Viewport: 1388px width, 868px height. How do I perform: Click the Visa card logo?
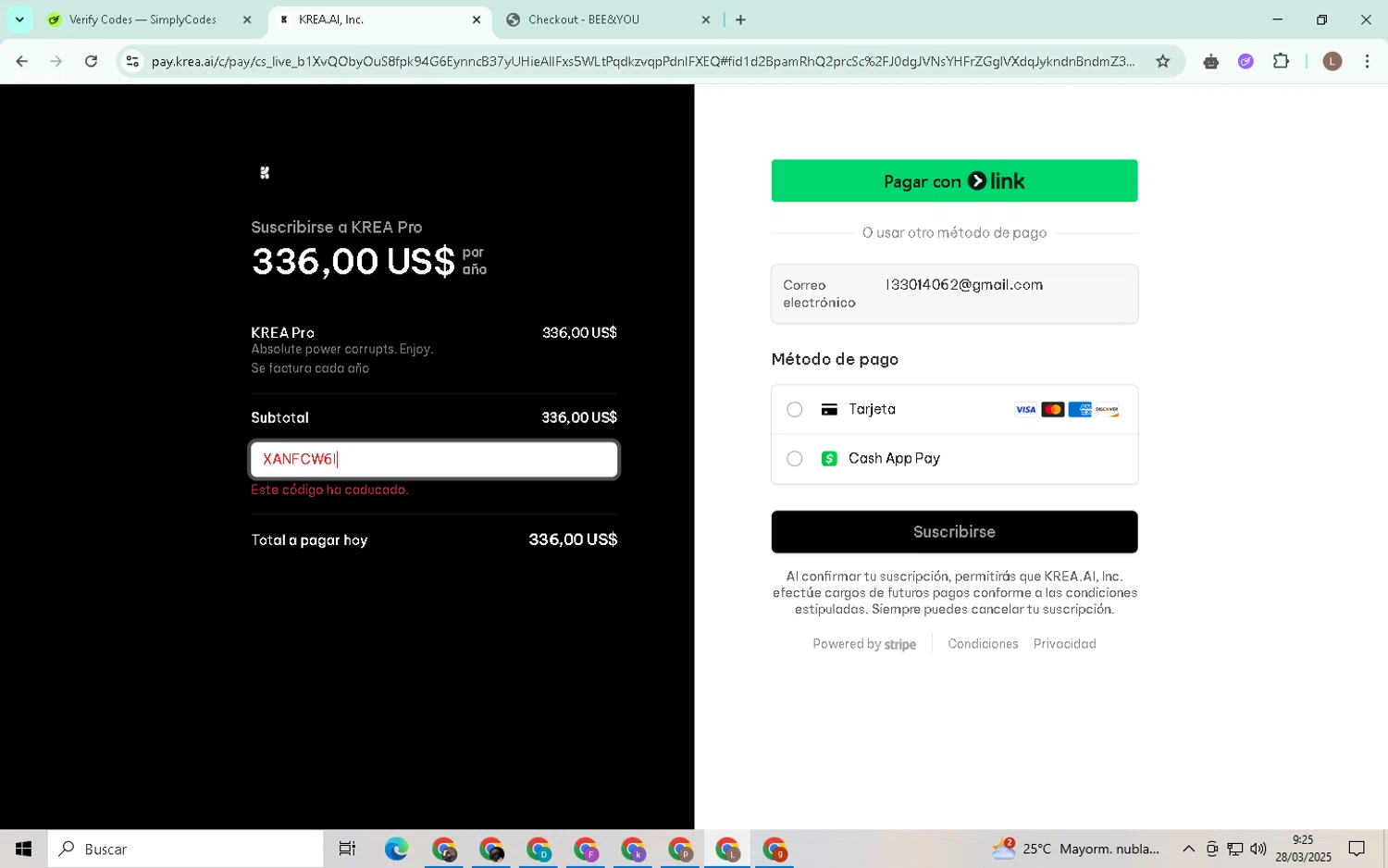pyautogui.click(x=1025, y=409)
